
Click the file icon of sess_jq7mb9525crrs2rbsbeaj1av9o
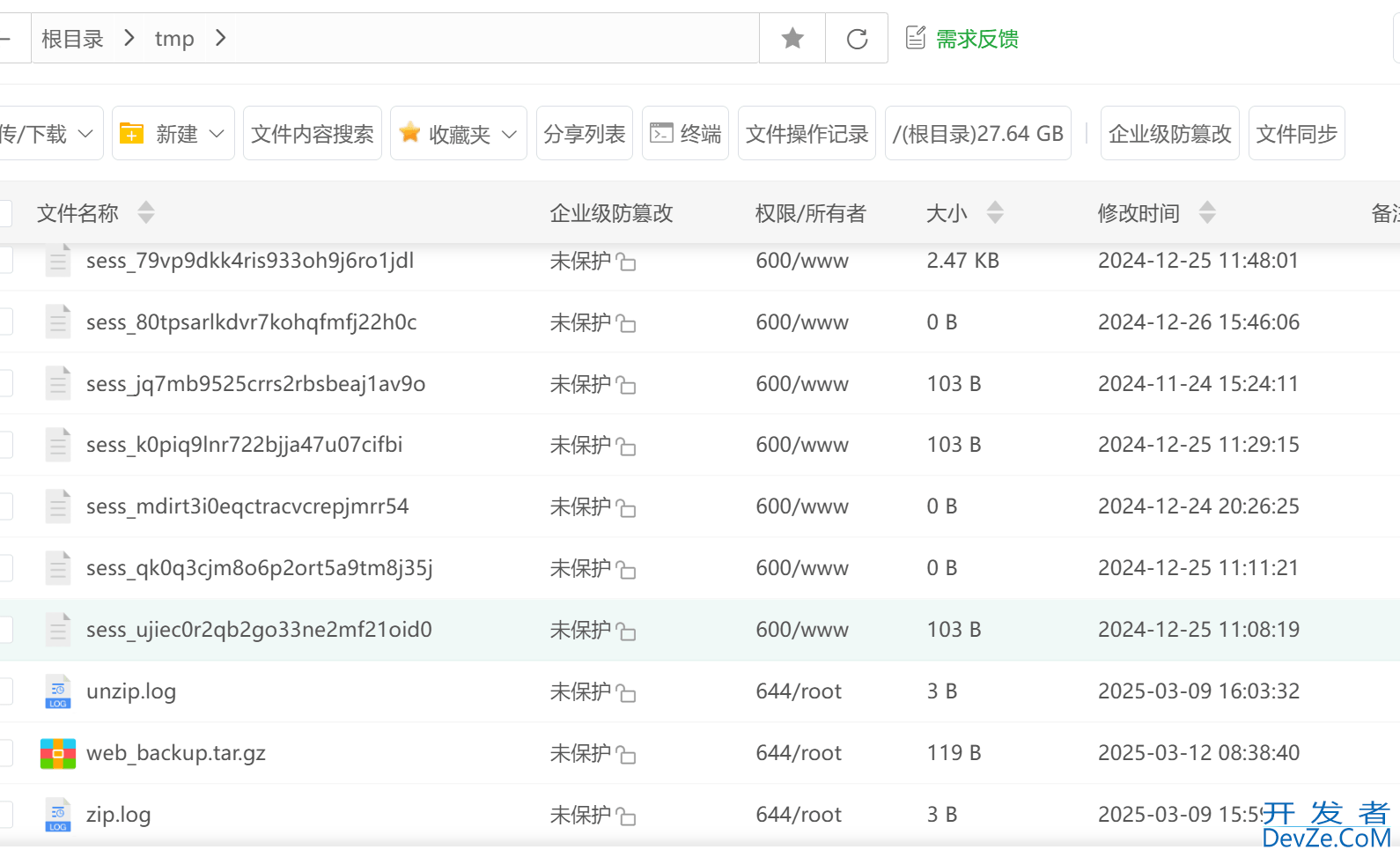tap(58, 383)
